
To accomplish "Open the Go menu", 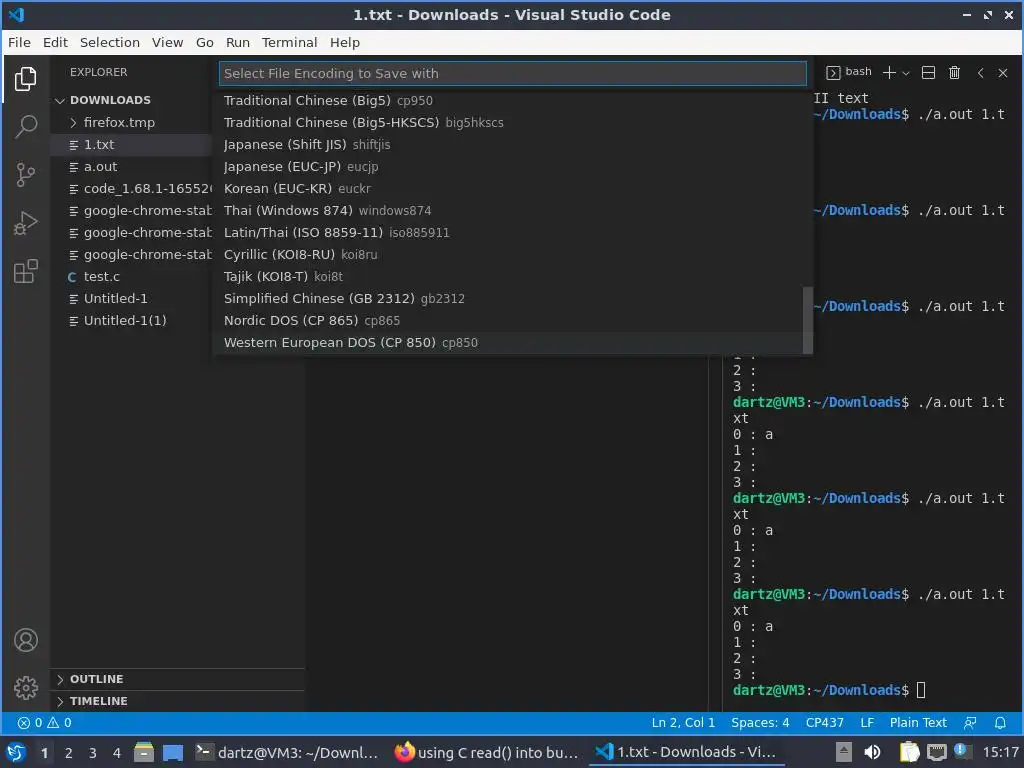I will click(x=204, y=42).
